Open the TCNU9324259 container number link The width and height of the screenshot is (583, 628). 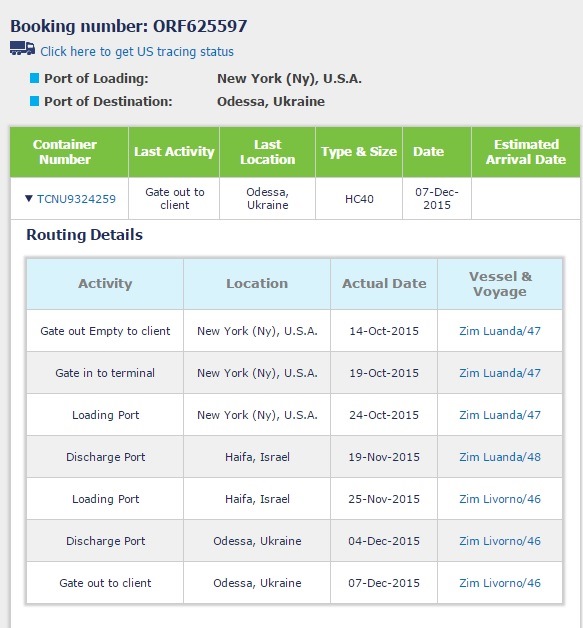click(76, 199)
